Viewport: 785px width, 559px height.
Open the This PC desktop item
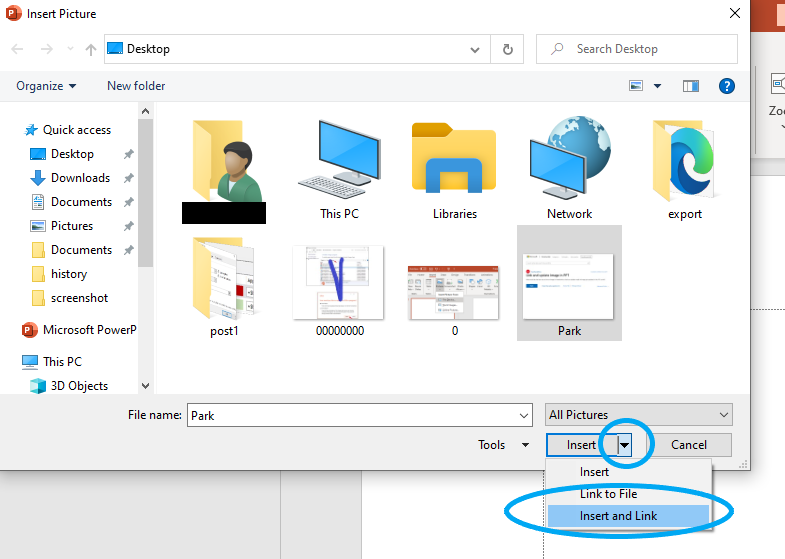pos(339,170)
